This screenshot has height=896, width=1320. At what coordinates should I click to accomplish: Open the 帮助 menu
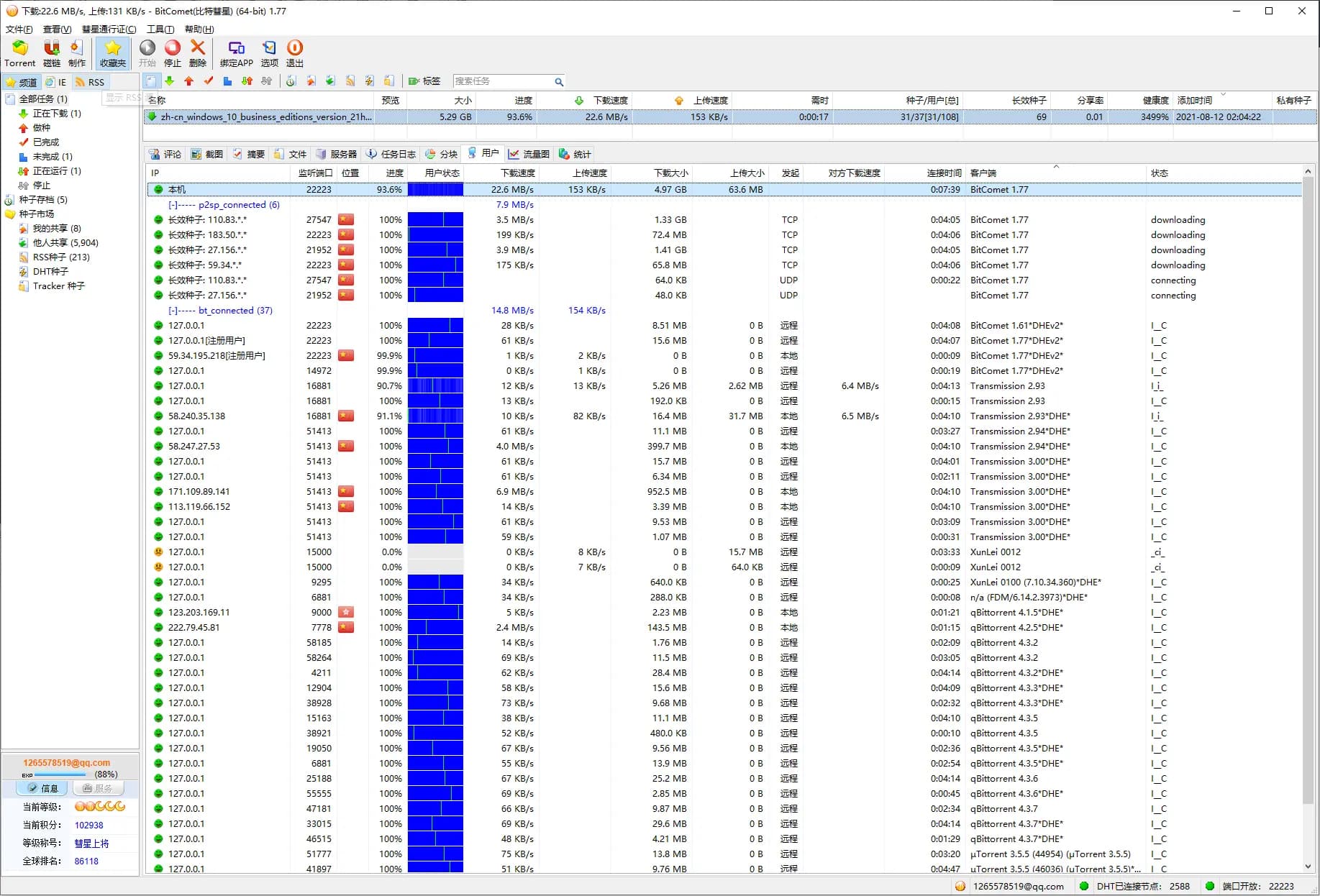(199, 29)
